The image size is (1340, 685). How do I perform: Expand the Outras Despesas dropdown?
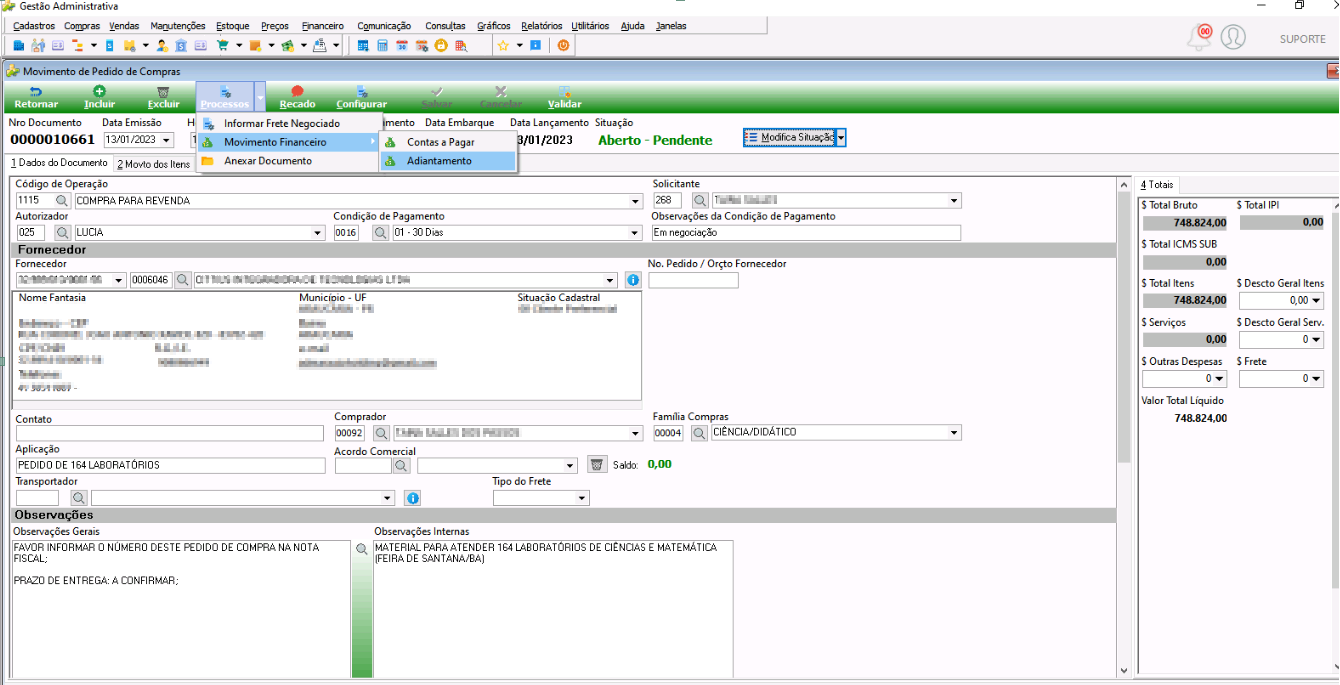coord(1220,379)
